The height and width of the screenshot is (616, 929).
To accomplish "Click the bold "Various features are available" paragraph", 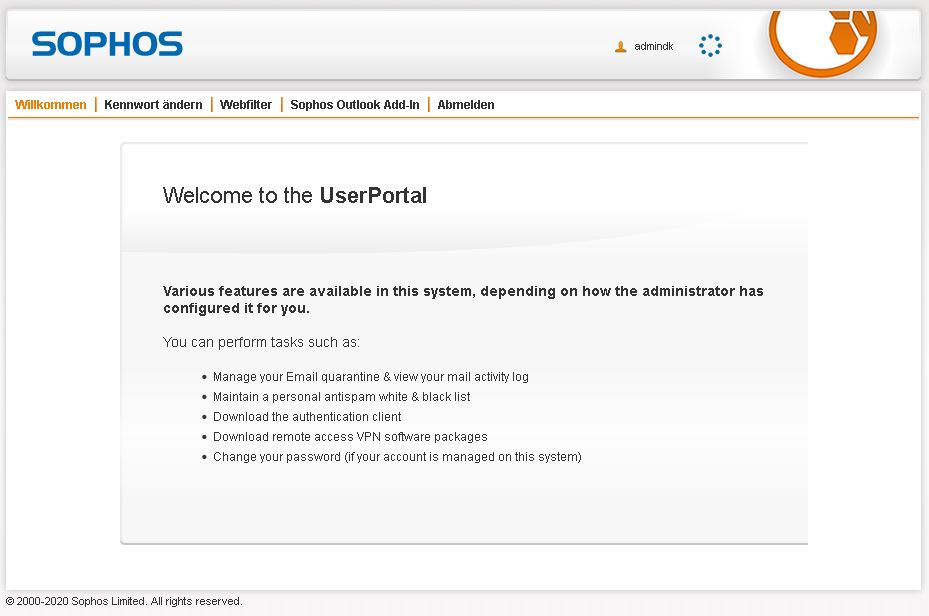I will (462, 300).
